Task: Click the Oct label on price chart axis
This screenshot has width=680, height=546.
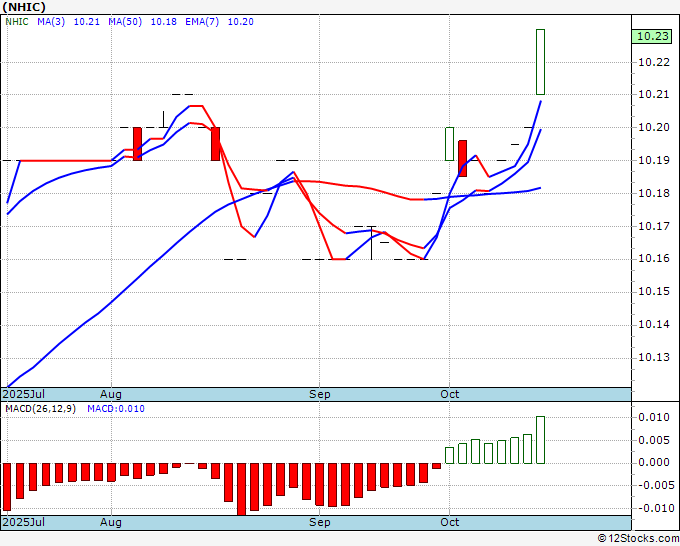Action: click(450, 394)
